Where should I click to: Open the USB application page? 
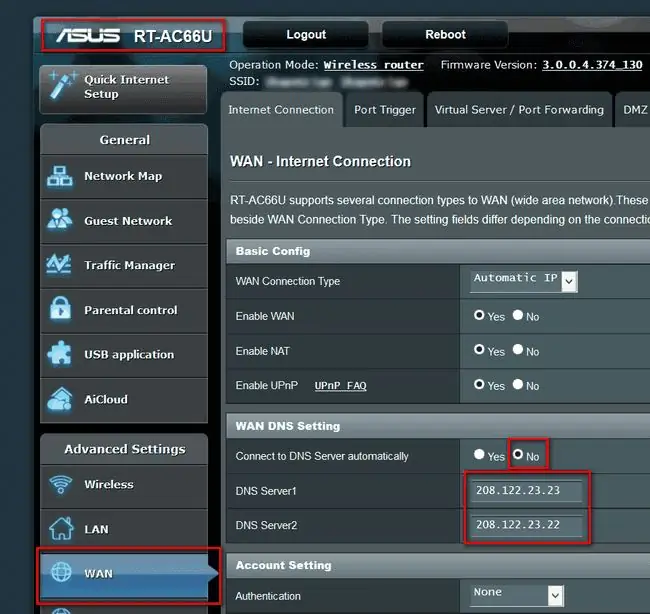point(124,355)
